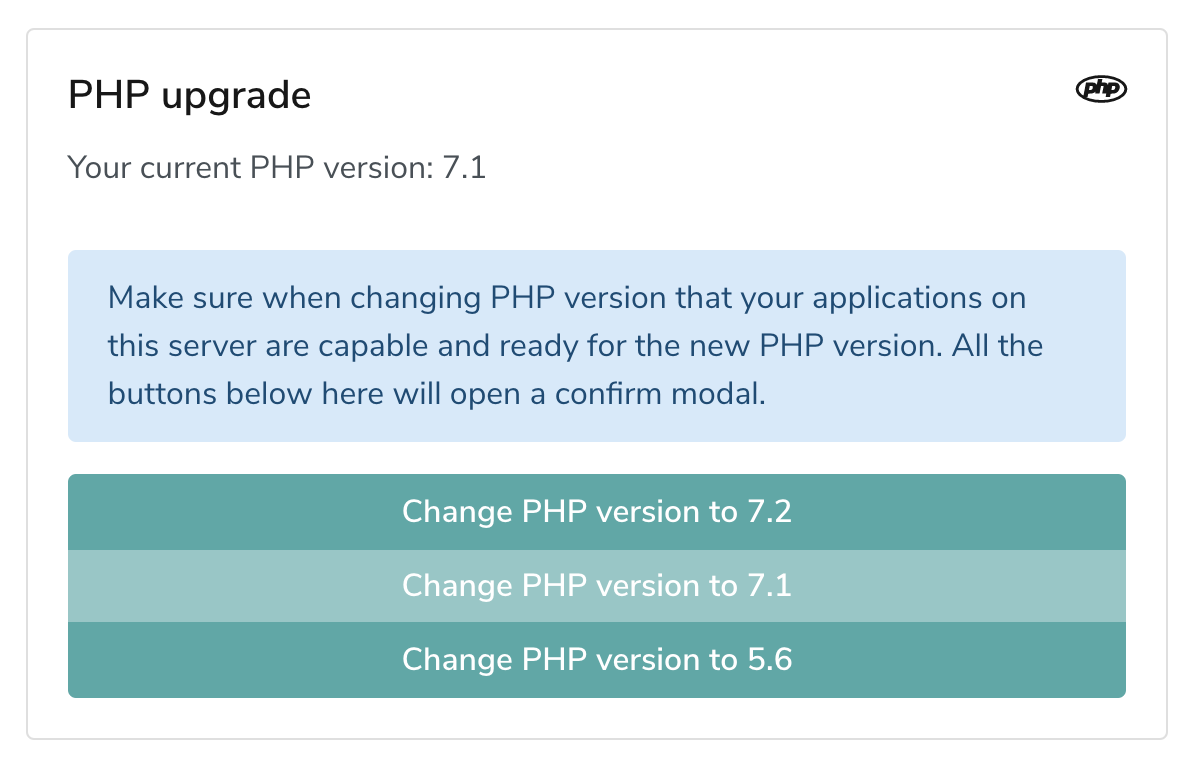The width and height of the screenshot is (1204, 766).
Task: Click the current PHP version text
Action: pyautogui.click(x=277, y=167)
